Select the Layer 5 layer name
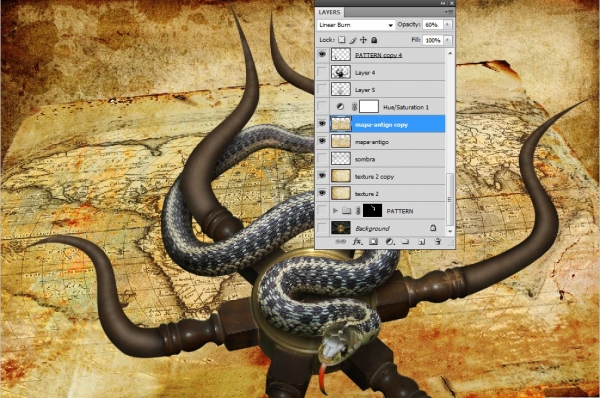Screen dimensions: 600x398 365,90
